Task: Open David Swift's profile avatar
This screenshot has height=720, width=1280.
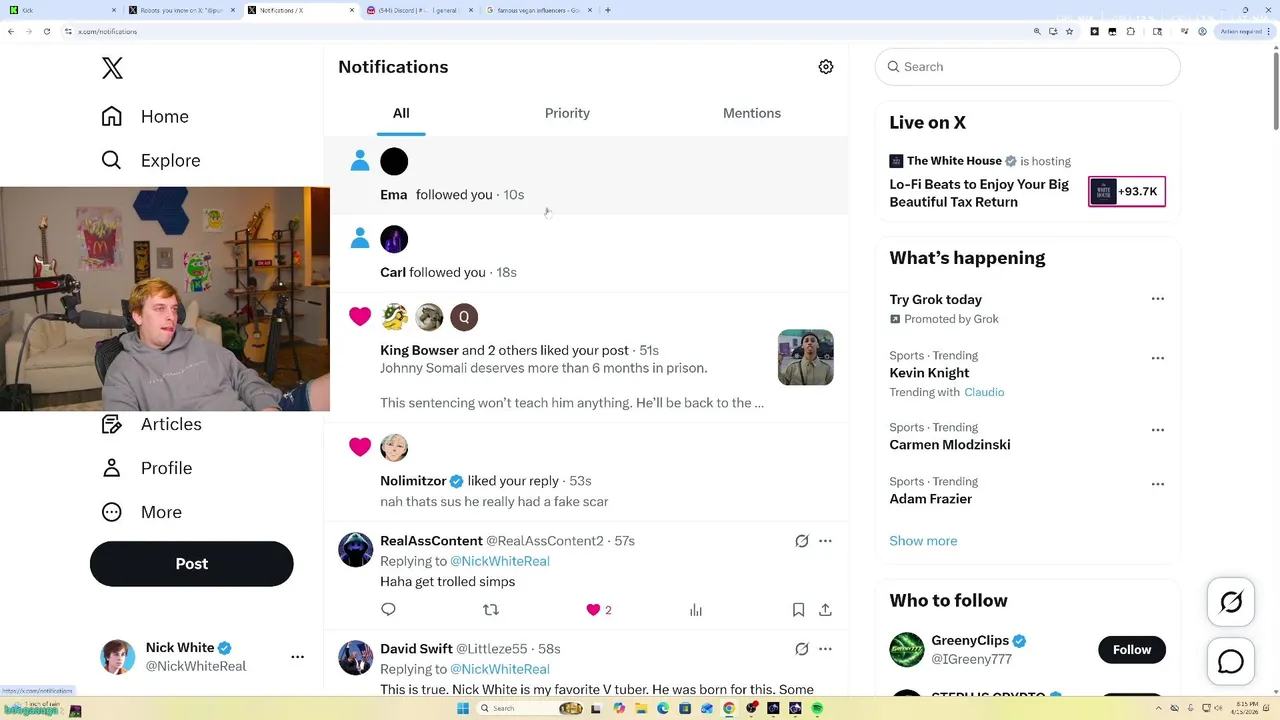Action: pyautogui.click(x=355, y=658)
